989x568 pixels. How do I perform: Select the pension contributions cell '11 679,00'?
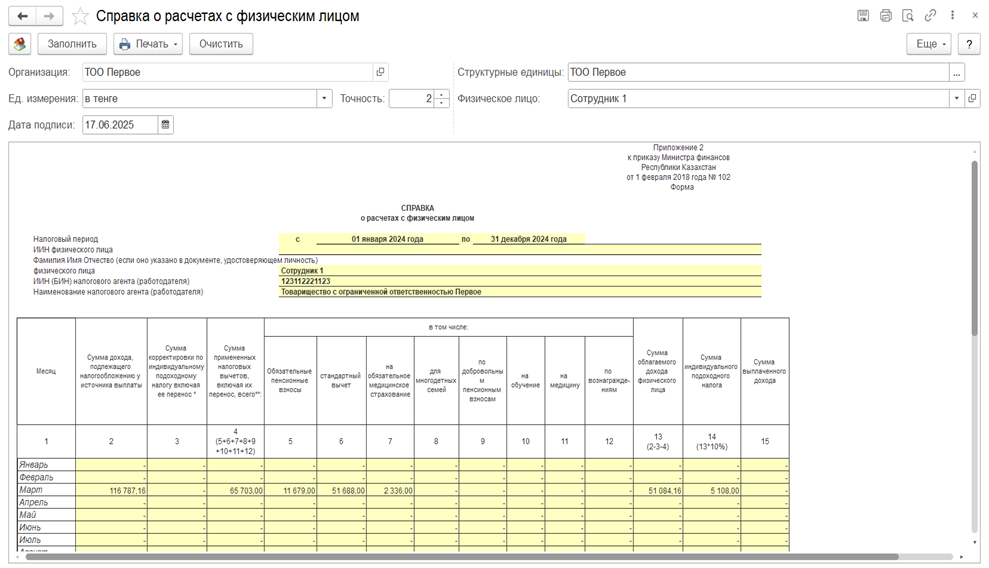pos(290,490)
